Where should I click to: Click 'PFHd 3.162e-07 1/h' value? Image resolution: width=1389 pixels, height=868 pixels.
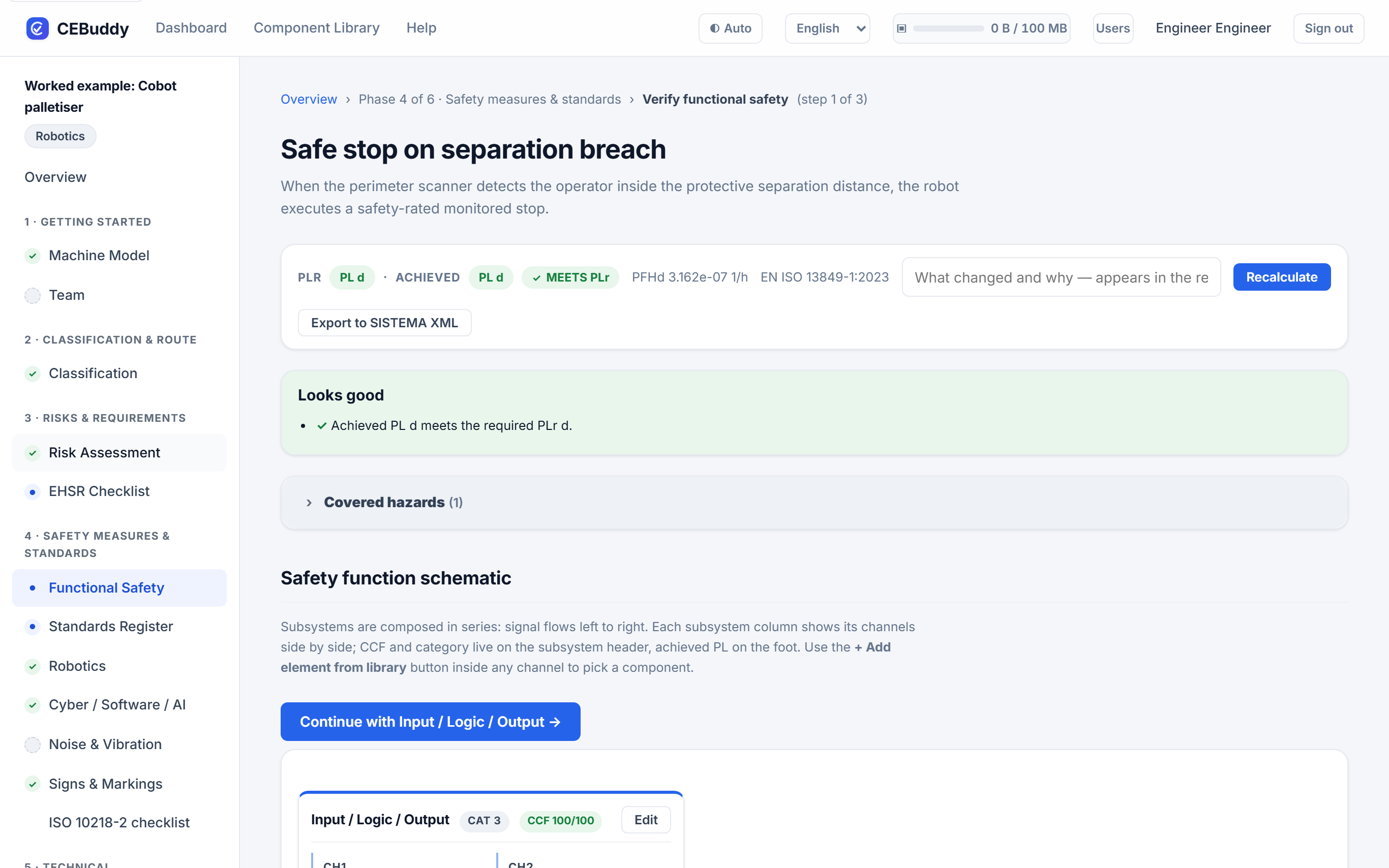pos(689,277)
